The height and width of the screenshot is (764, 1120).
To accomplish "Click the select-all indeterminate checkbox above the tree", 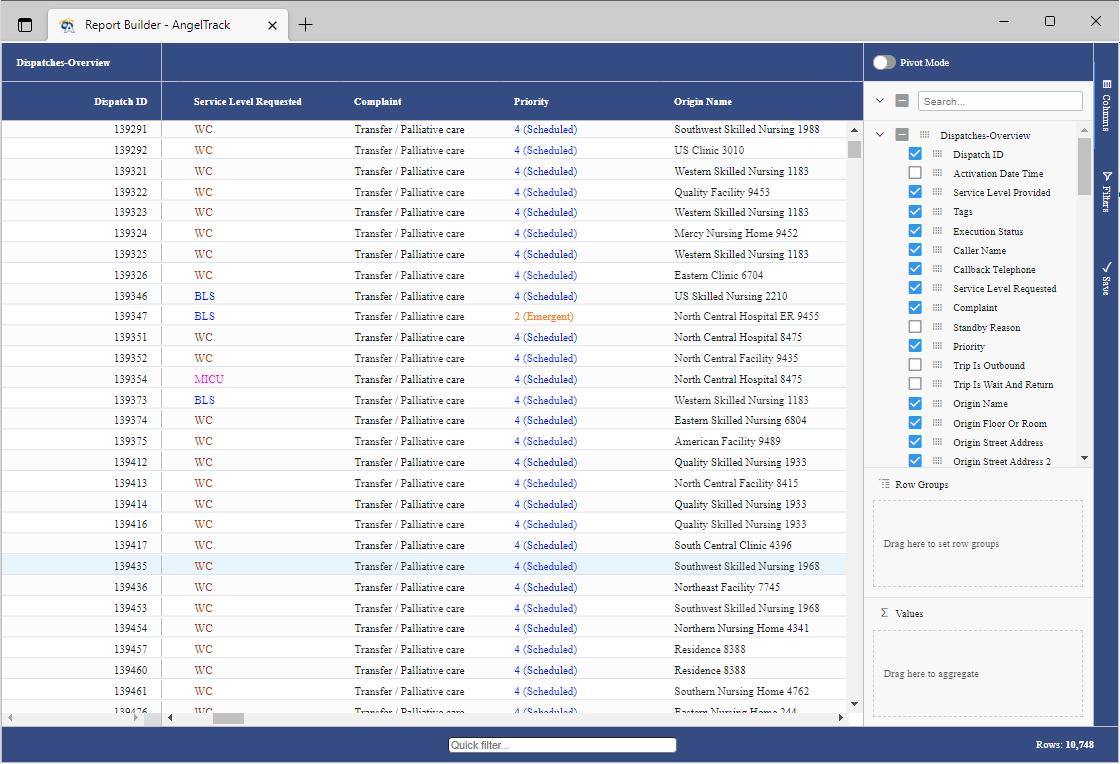I will tap(902, 101).
